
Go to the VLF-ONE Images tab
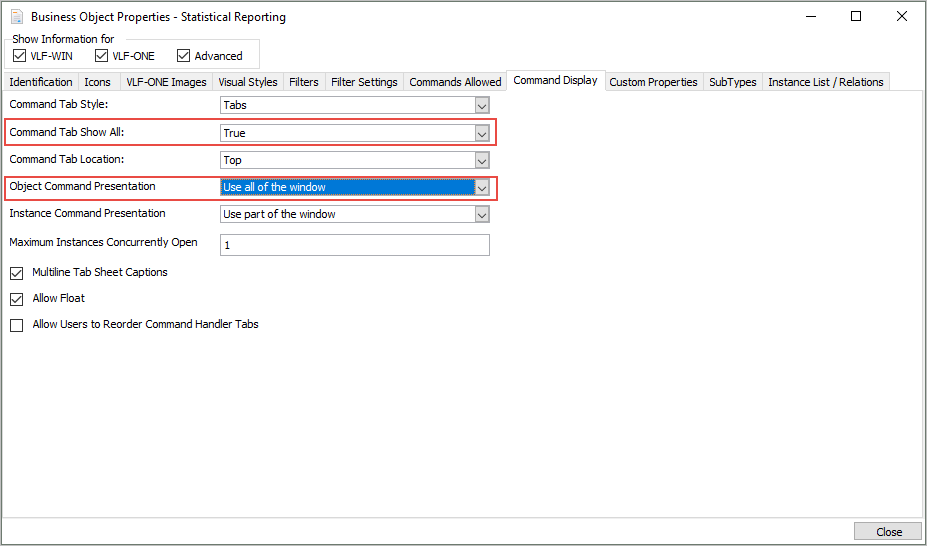point(166,82)
